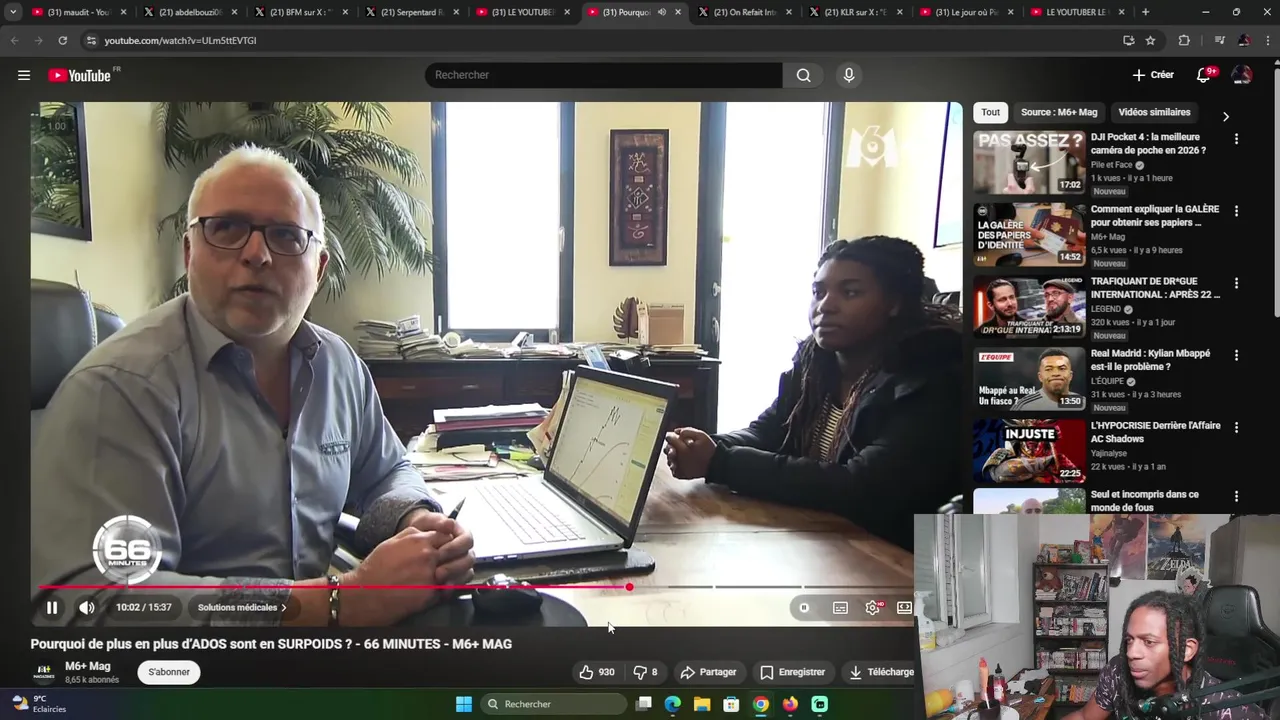Click the browser address bar URL

tap(181, 40)
